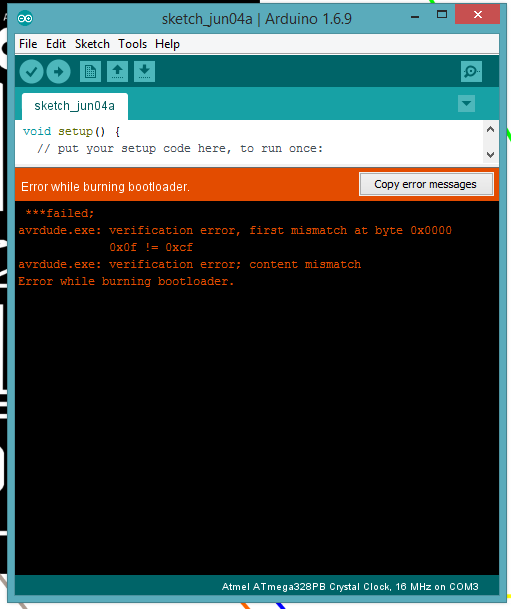Image resolution: width=511 pixels, height=609 pixels.
Task: Expand the tab options dropdown arrow
Action: point(466,104)
